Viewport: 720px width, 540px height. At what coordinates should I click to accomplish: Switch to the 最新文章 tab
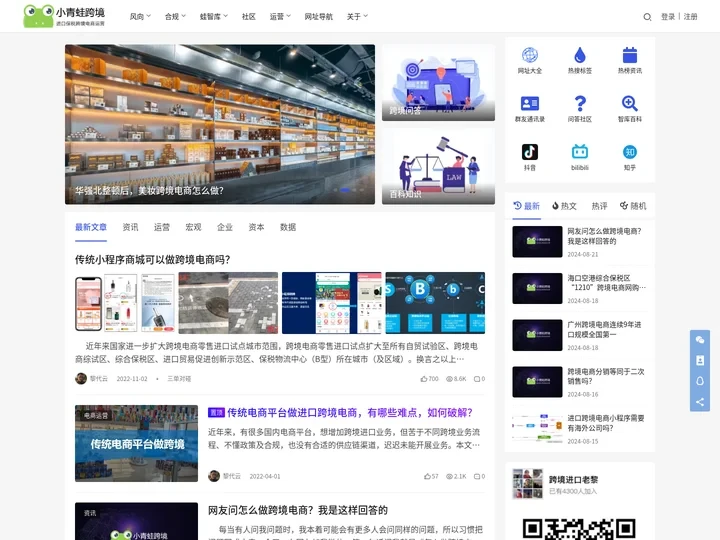point(91,227)
